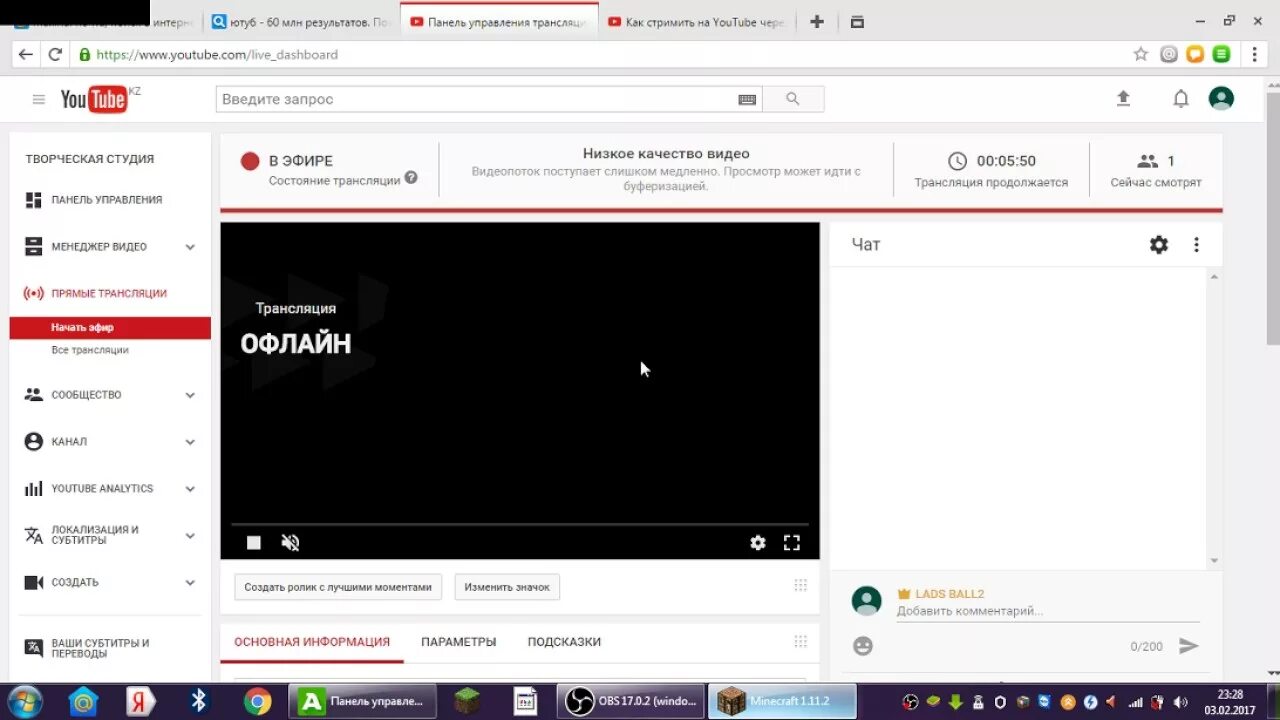Viewport: 1280px width, 720px height.
Task: Click the video player progress bar
Action: pos(519,524)
